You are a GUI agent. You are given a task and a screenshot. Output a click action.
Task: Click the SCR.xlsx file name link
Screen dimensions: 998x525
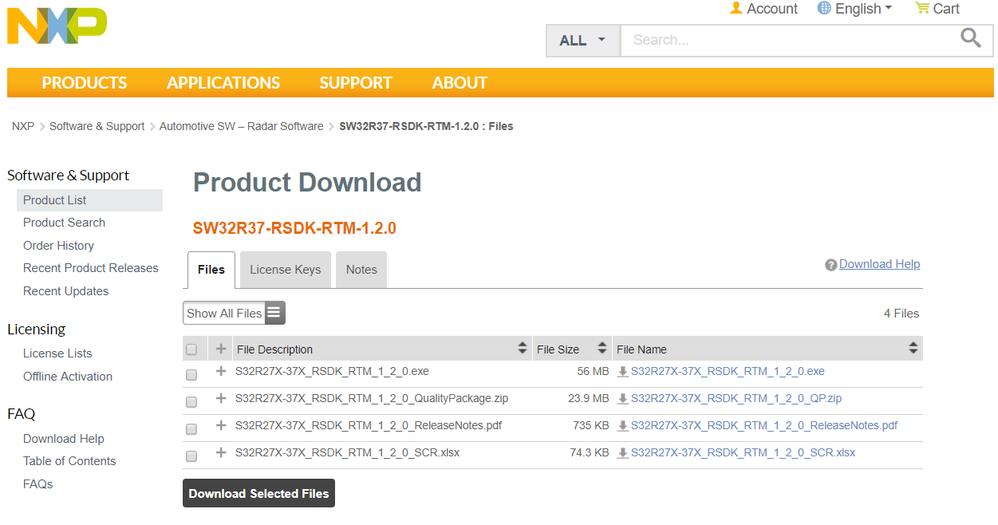pyautogui.click(x=743, y=452)
